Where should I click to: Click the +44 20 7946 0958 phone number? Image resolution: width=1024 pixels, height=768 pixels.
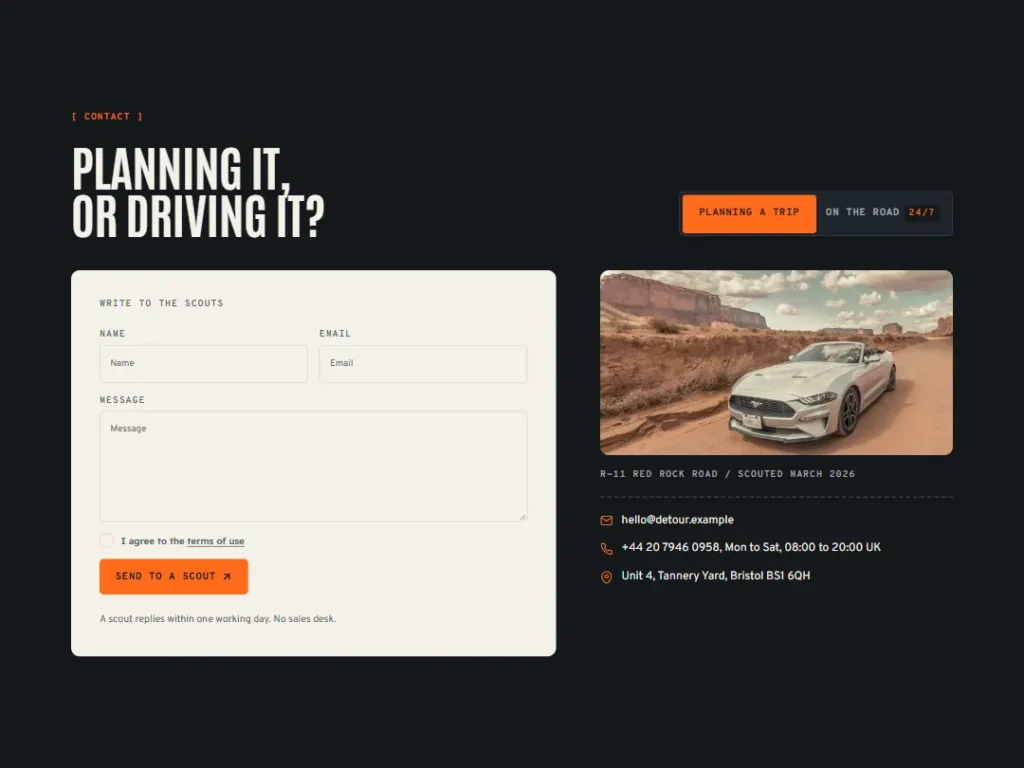(x=670, y=547)
